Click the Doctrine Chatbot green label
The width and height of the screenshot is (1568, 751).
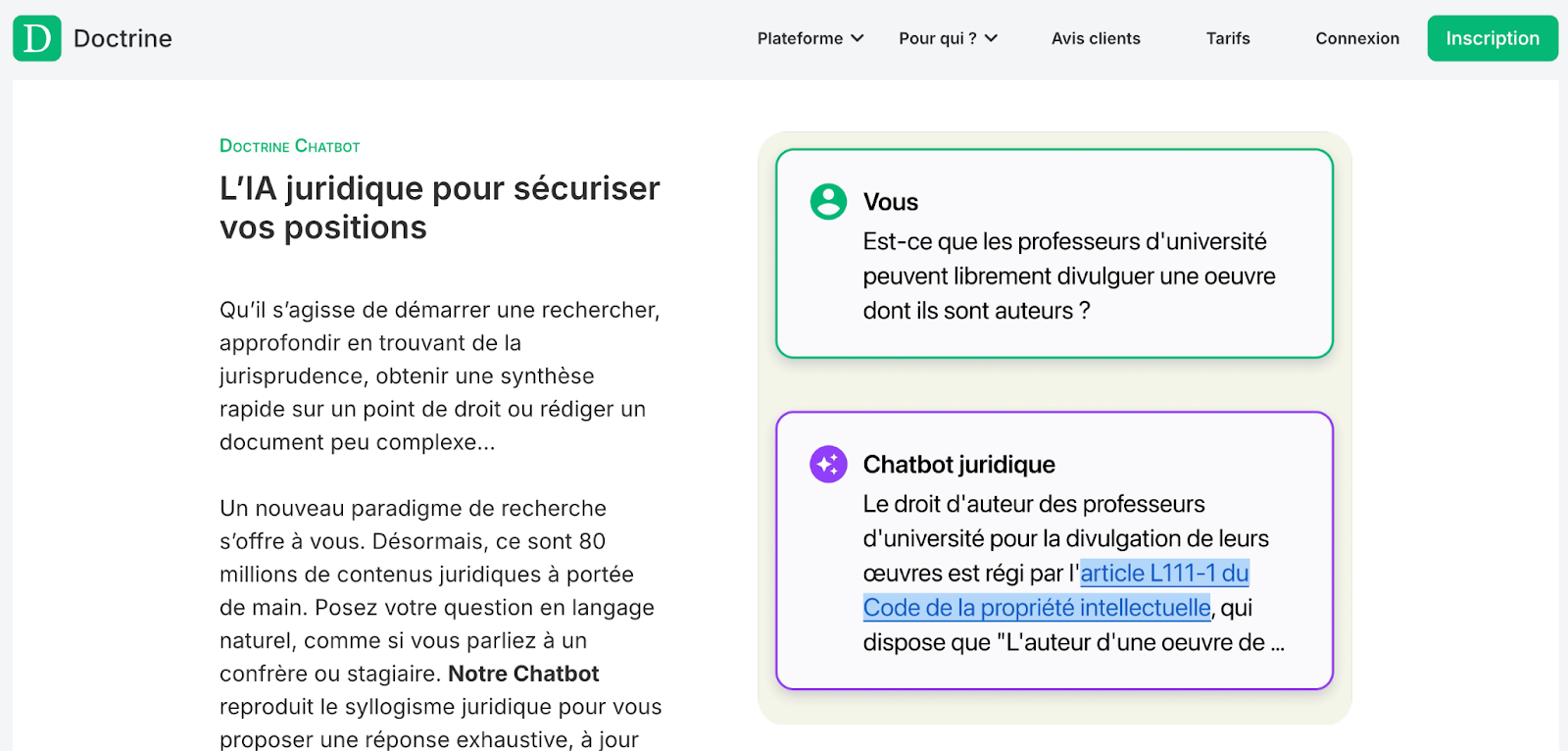coord(290,146)
